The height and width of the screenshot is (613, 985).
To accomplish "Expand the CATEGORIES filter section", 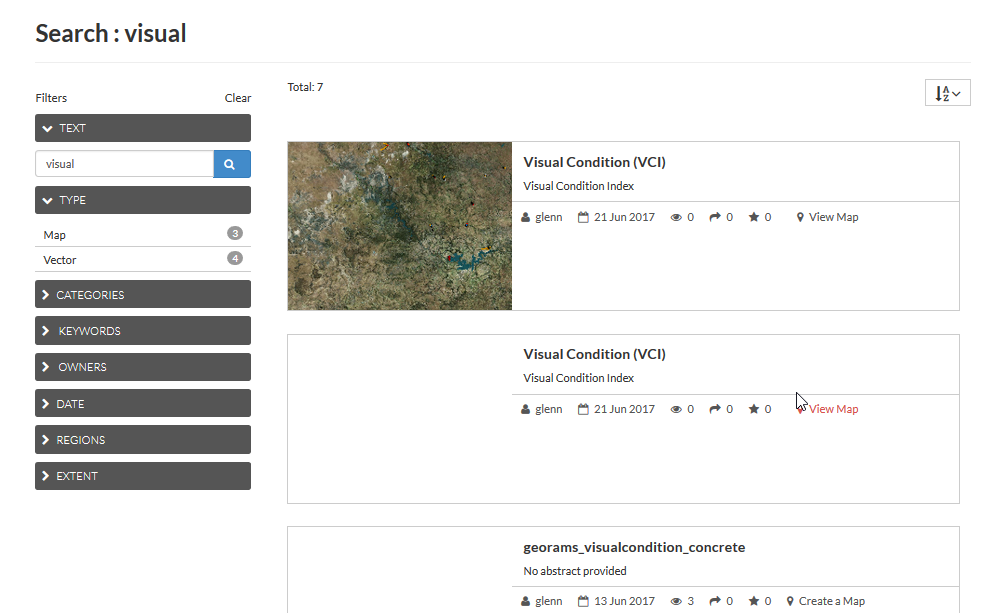I will [x=143, y=295].
